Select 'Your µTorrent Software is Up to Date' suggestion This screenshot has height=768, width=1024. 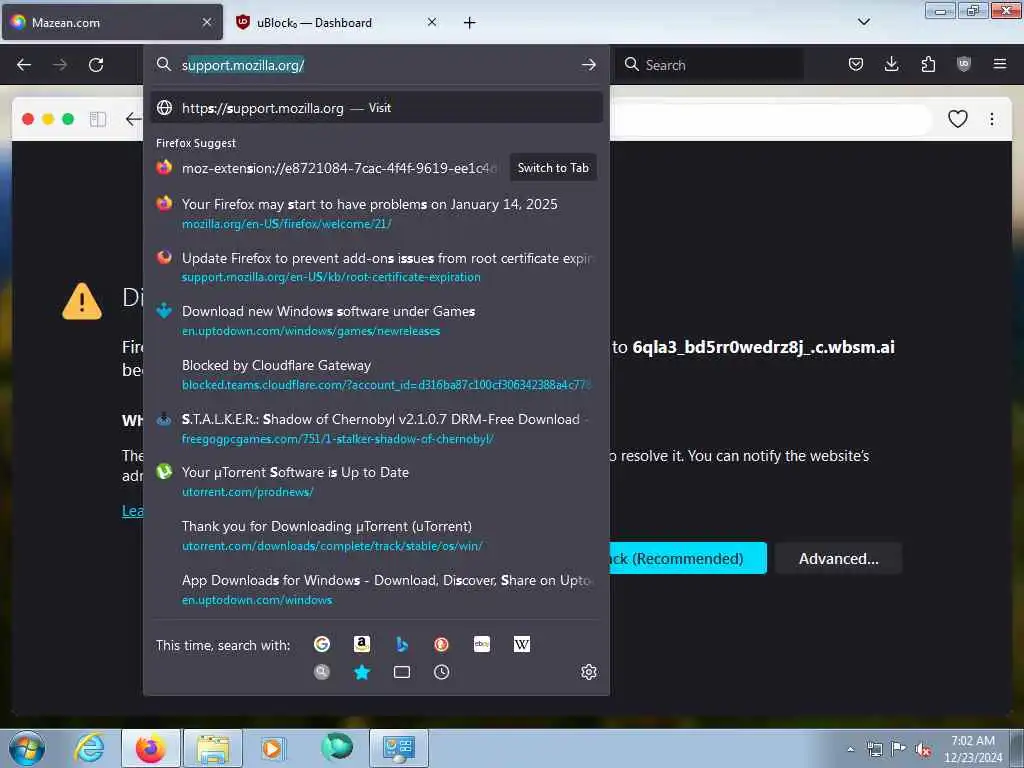376,481
